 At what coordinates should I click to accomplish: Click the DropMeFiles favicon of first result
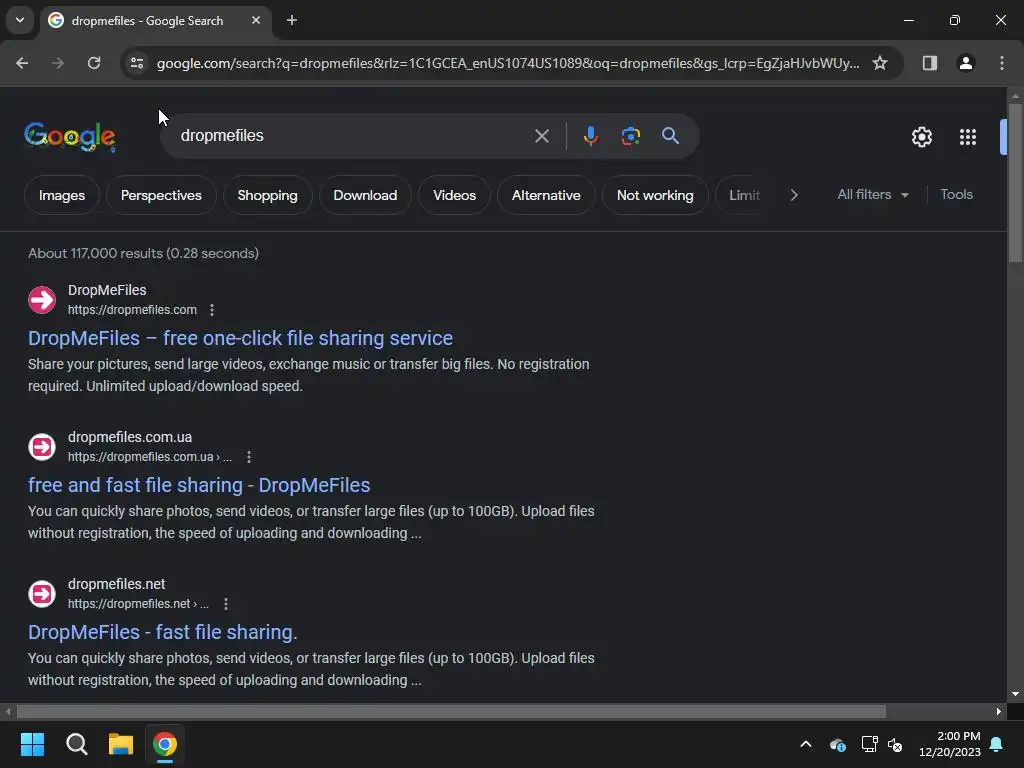(42, 300)
